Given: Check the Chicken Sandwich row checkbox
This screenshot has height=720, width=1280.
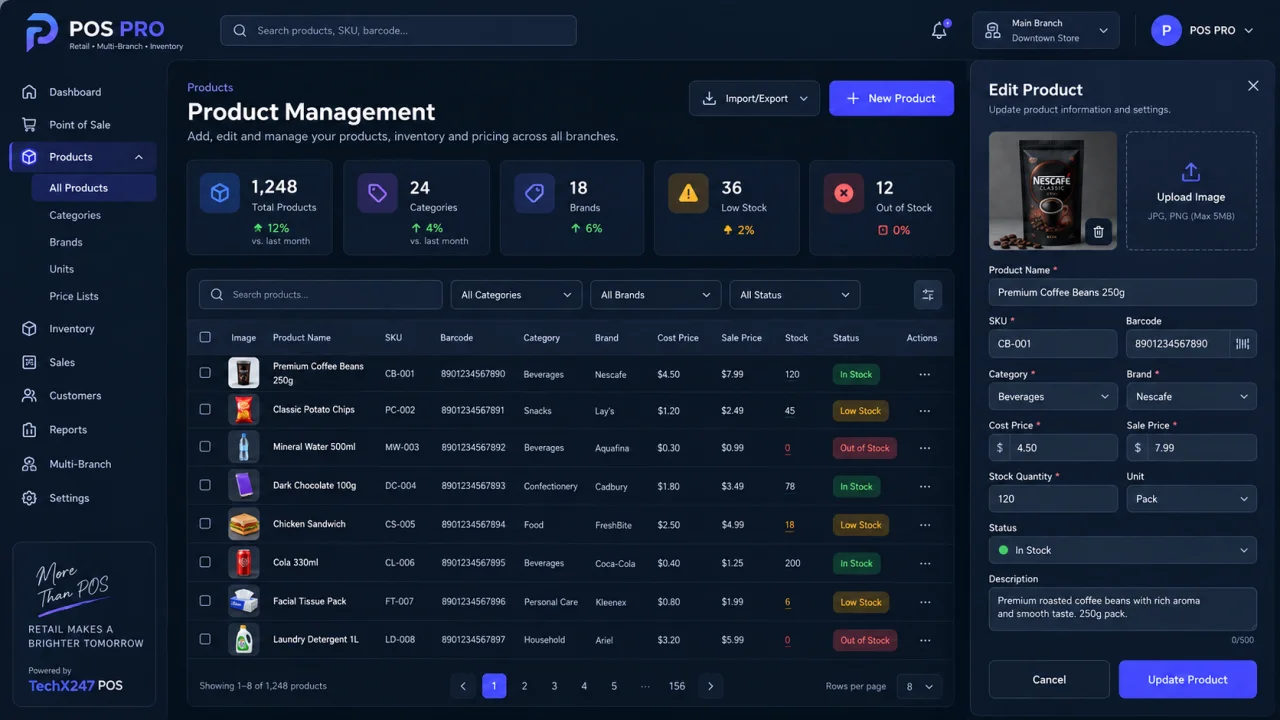Looking at the screenshot, I should (205, 524).
